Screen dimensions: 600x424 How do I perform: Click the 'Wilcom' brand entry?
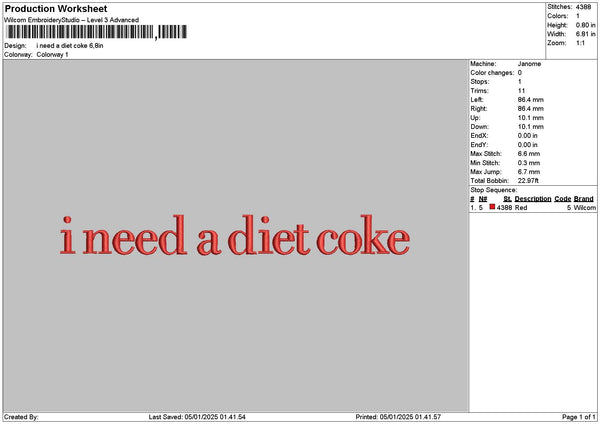[584, 208]
